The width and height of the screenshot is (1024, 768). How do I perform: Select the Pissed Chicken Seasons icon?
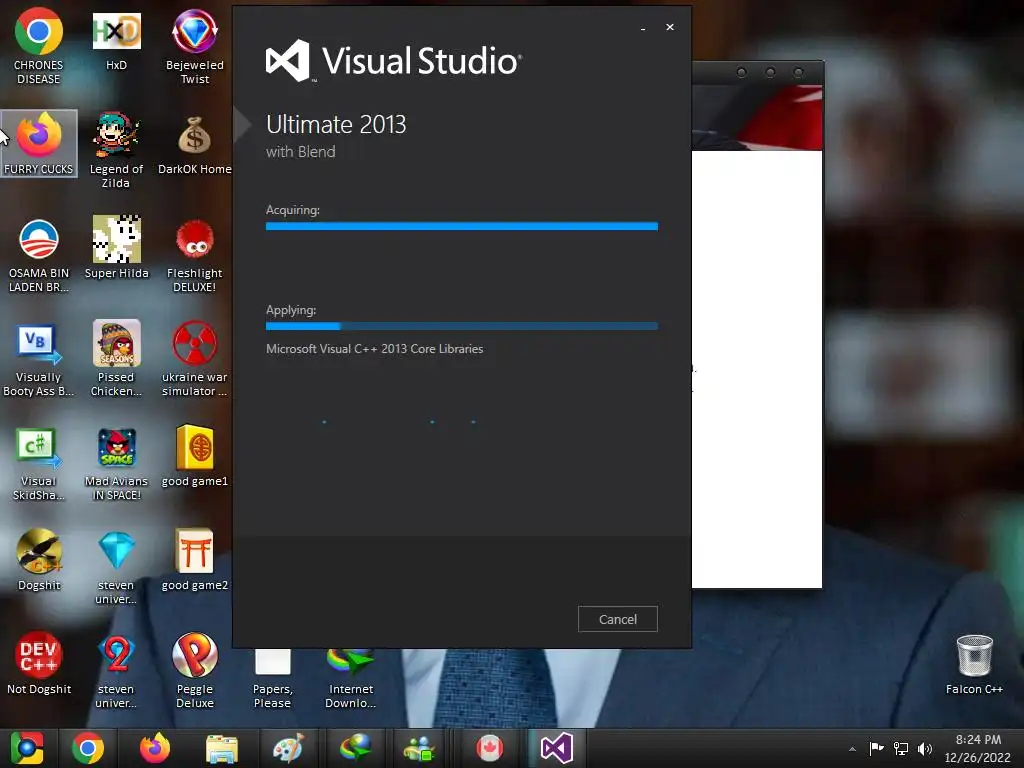click(116, 358)
